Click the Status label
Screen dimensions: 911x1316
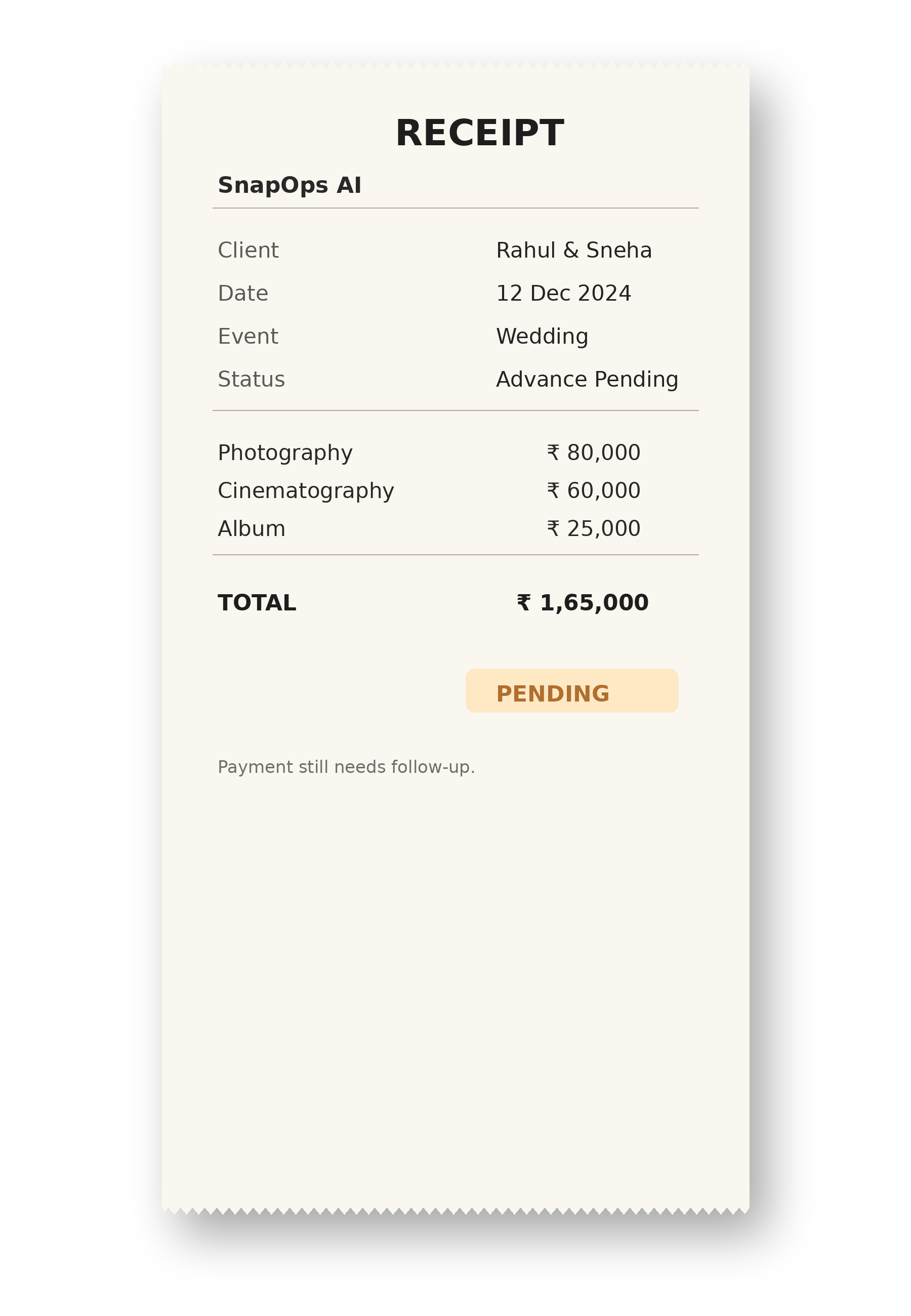[x=251, y=380]
